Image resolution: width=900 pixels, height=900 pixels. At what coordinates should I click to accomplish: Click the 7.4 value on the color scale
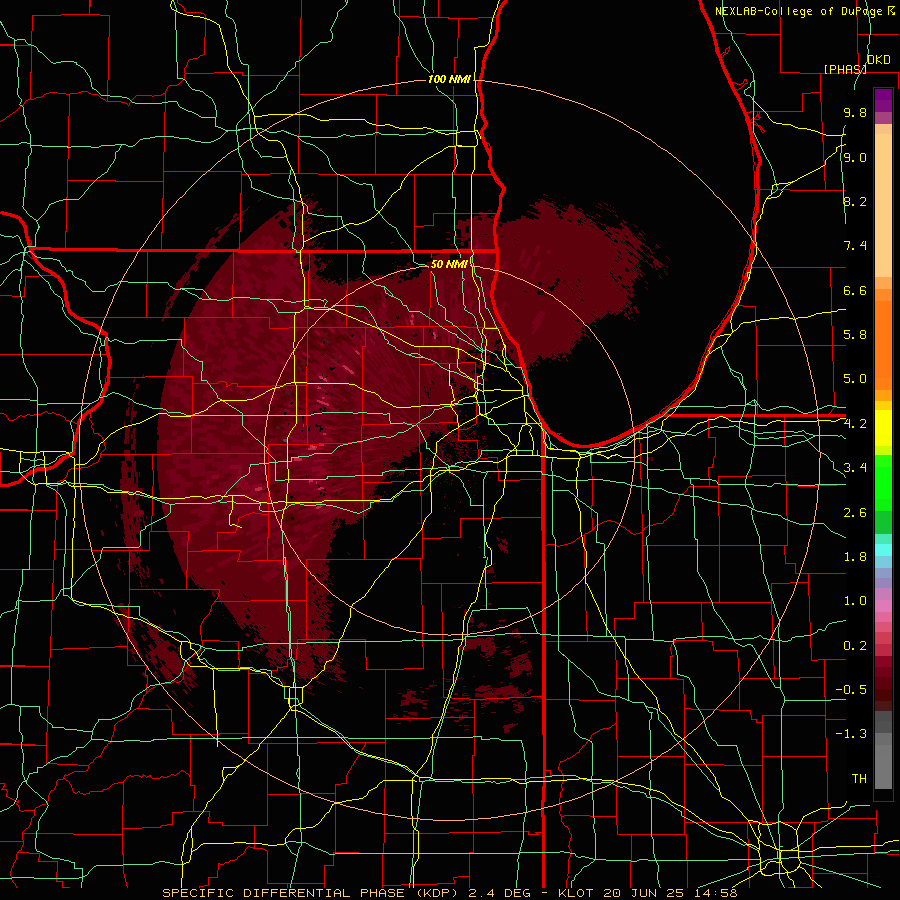coord(855,246)
